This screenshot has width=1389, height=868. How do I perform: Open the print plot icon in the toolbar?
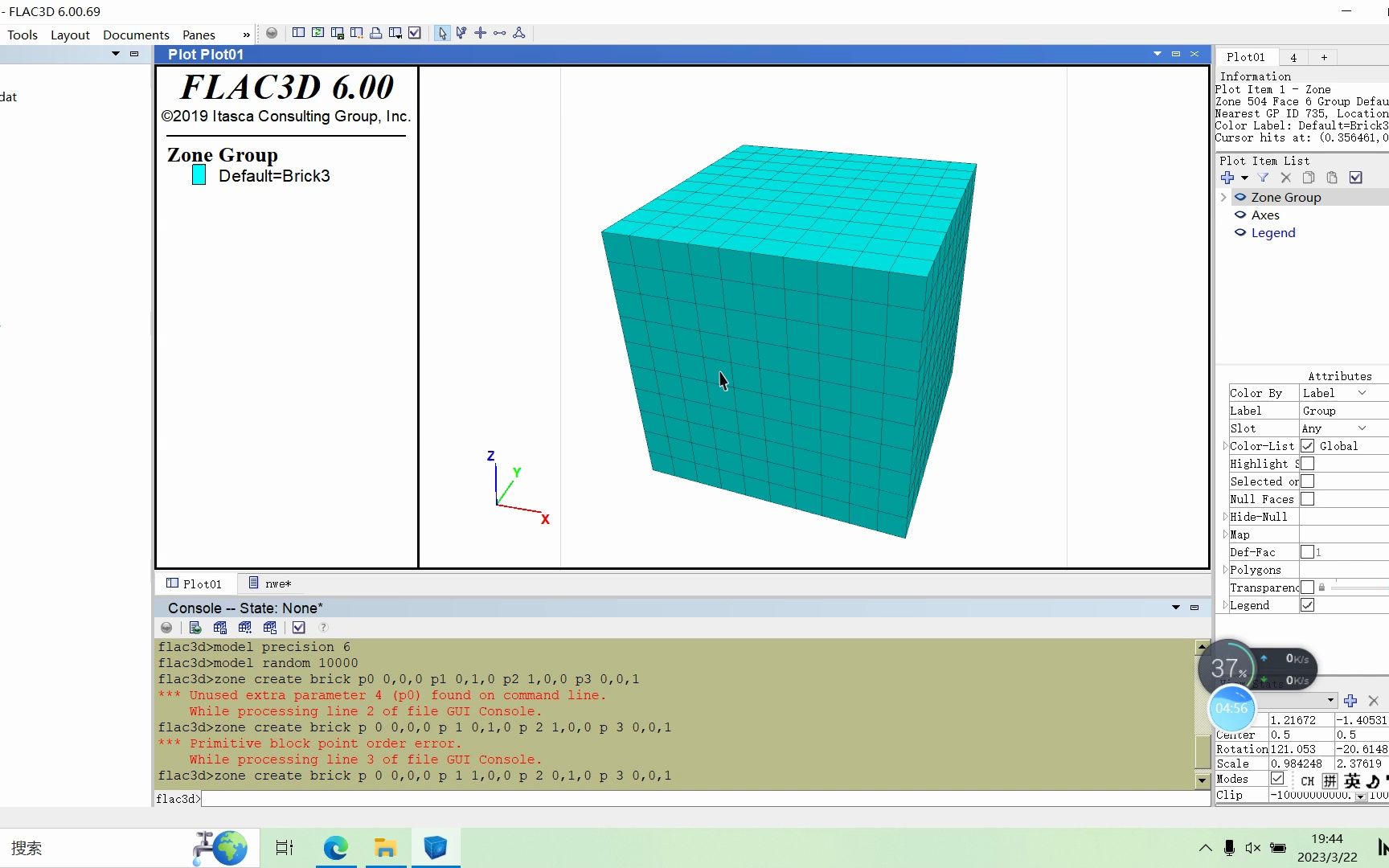(x=376, y=33)
